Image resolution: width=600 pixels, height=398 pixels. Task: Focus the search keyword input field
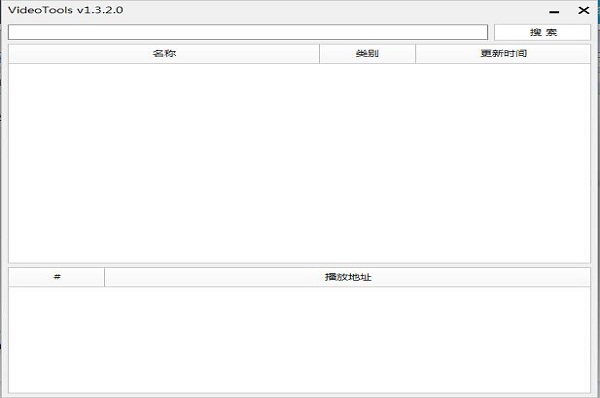[x=248, y=32]
